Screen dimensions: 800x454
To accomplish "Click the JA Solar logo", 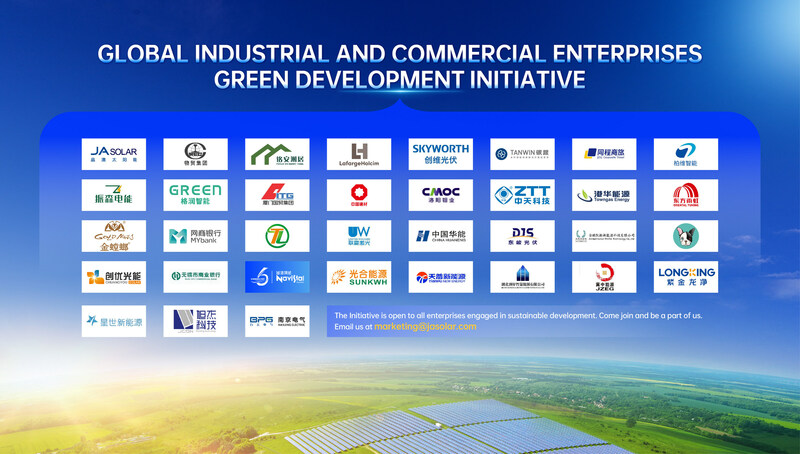I will (113, 154).
